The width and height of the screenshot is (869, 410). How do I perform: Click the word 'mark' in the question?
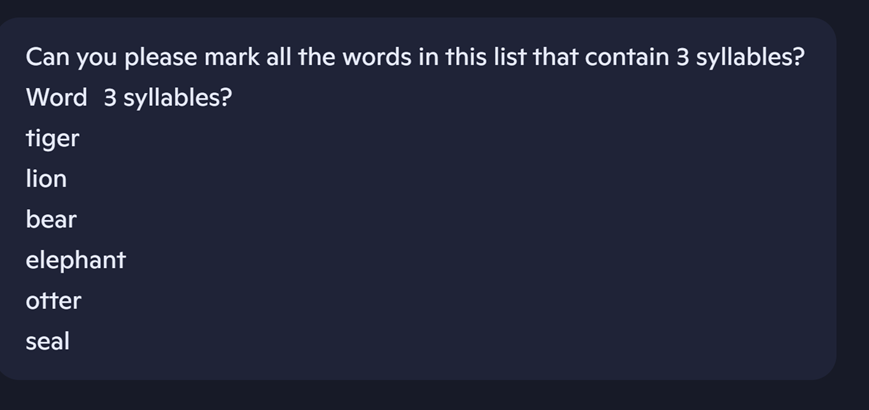click(x=232, y=57)
